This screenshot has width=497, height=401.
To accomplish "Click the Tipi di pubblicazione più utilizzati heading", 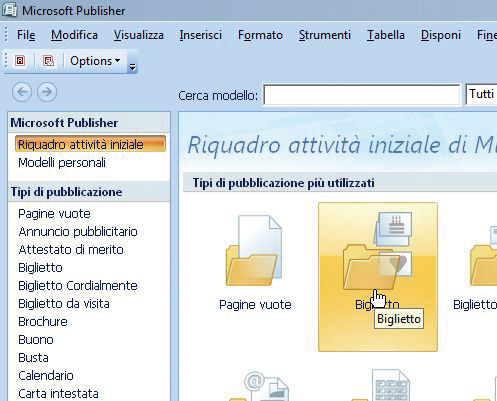I will [x=283, y=183].
